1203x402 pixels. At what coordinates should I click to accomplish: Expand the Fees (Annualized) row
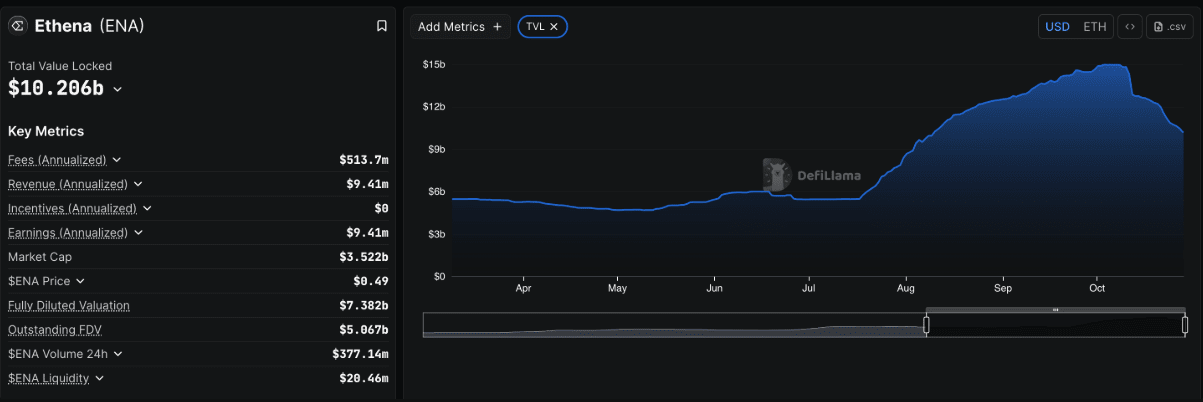116,160
